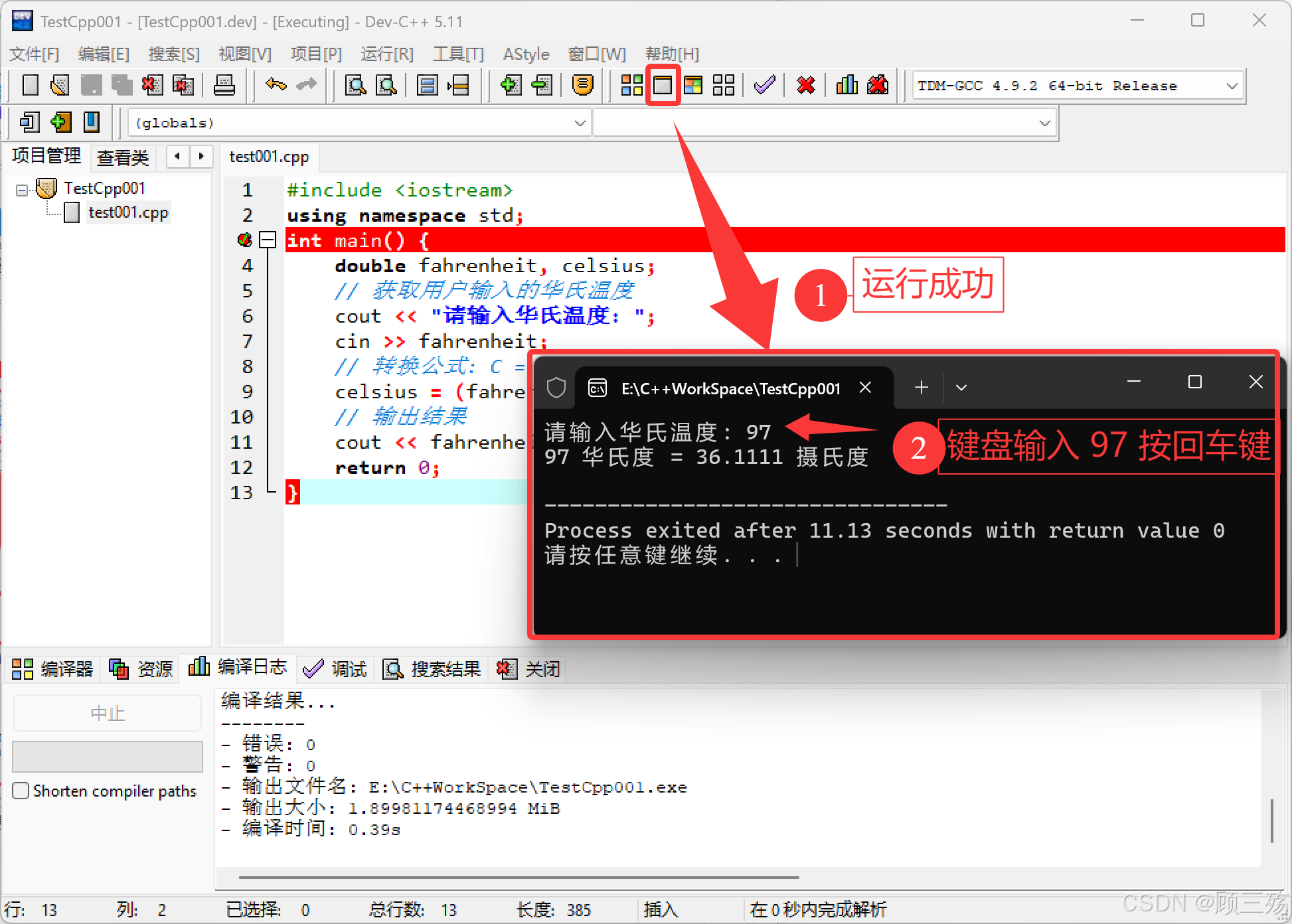Click the Compile toolbar icon
1292x924 pixels.
click(x=631, y=85)
